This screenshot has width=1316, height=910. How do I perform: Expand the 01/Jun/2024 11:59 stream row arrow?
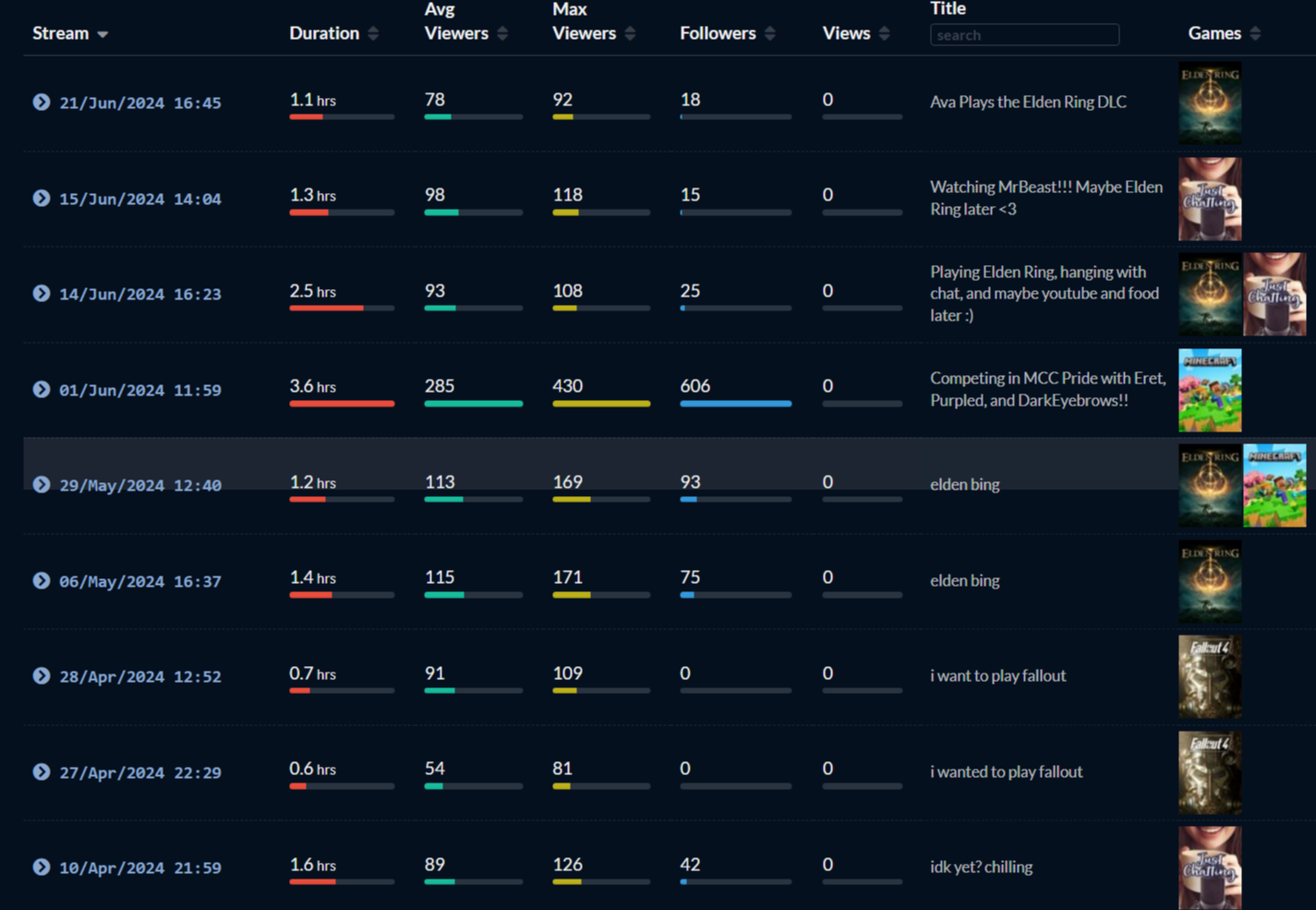point(42,389)
